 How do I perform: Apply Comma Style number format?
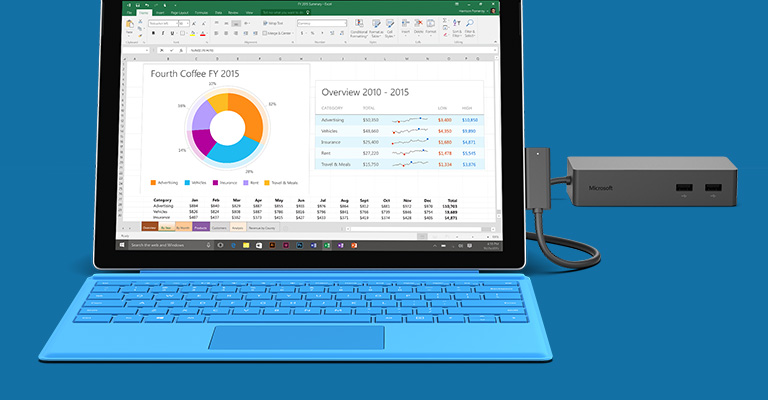[x=322, y=33]
